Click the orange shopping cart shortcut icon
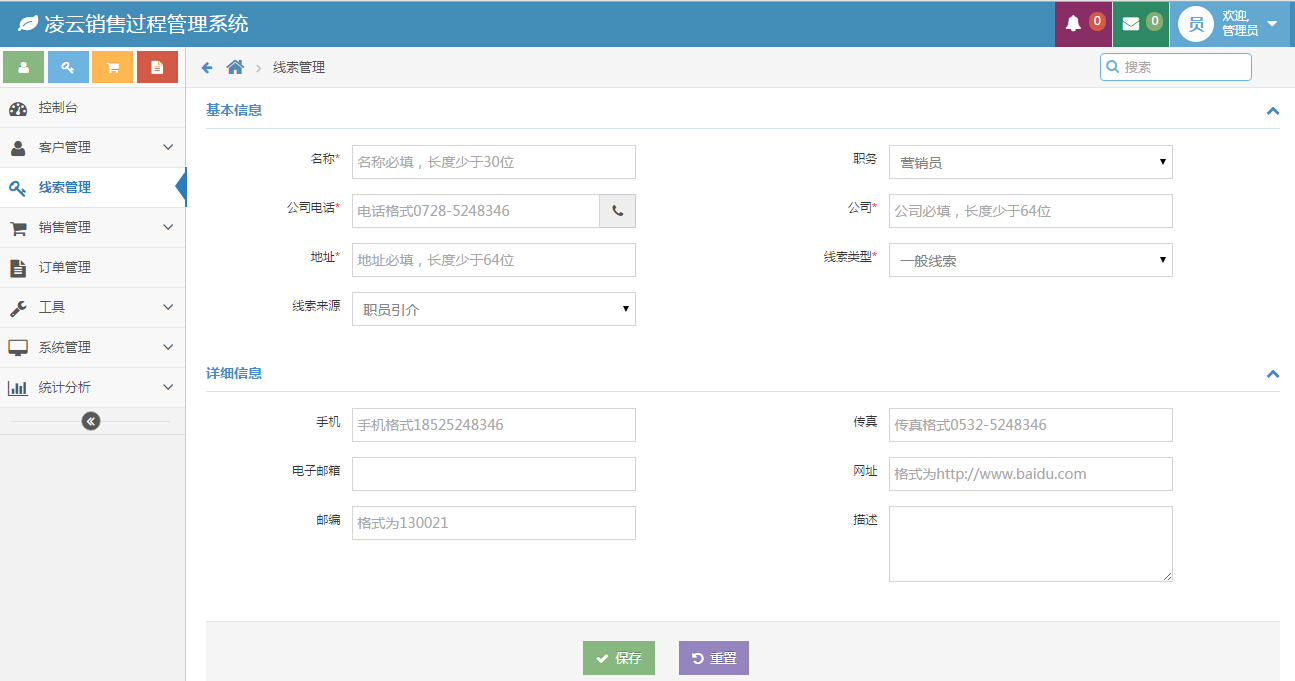This screenshot has height=681, width=1295. 112,67
